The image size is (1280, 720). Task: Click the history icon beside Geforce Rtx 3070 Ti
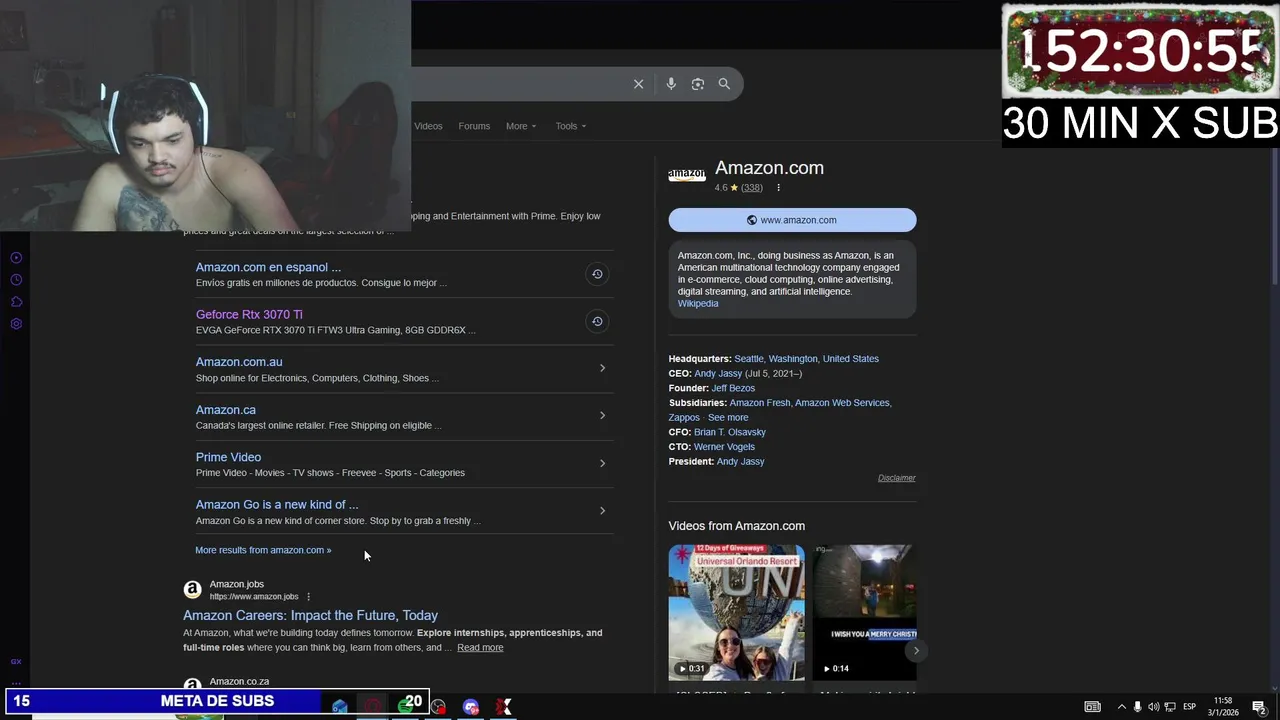pos(597,321)
